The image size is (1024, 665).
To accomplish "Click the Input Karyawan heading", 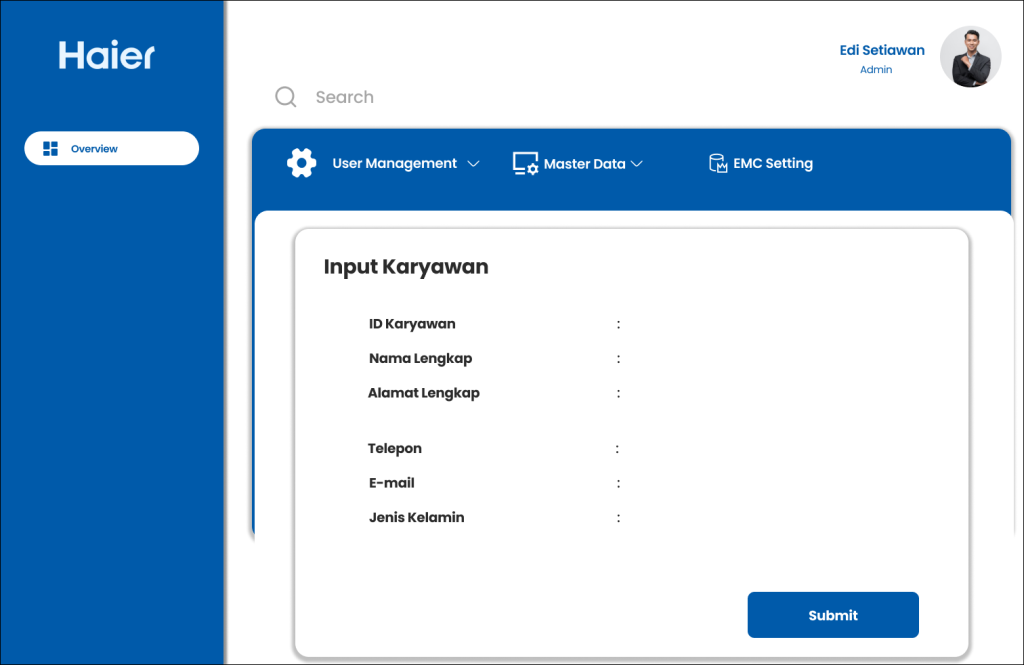I will pyautogui.click(x=406, y=267).
